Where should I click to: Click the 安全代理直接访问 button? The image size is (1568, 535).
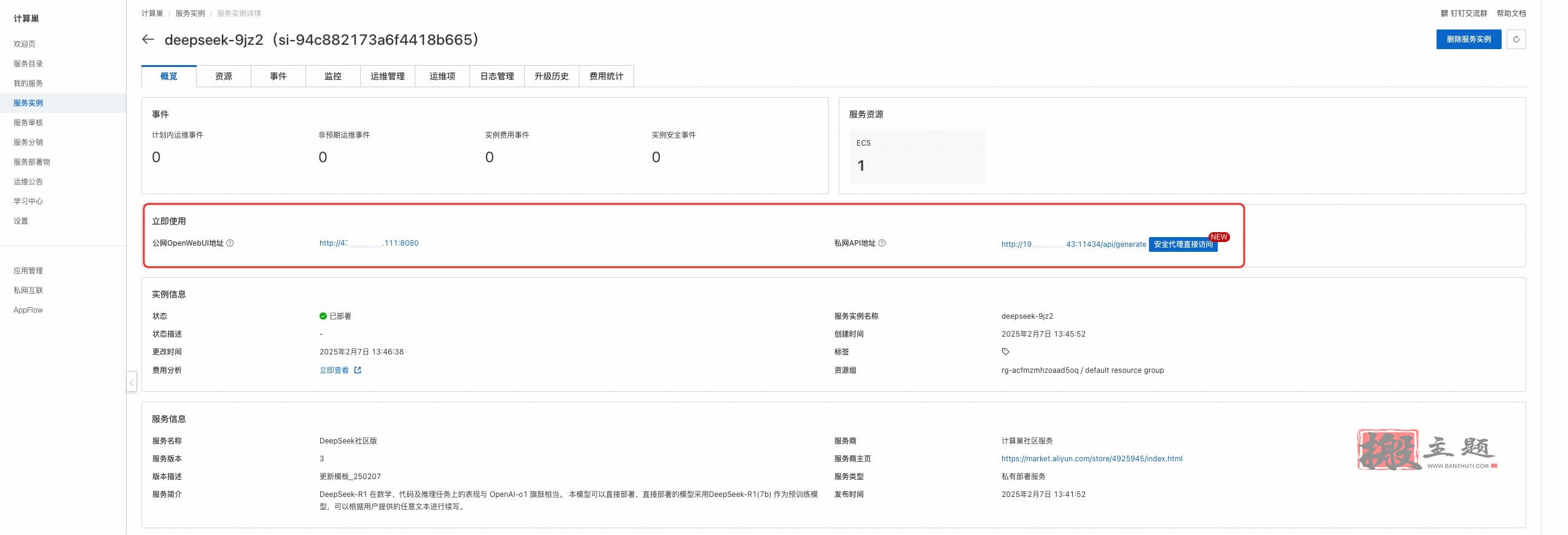point(1183,244)
